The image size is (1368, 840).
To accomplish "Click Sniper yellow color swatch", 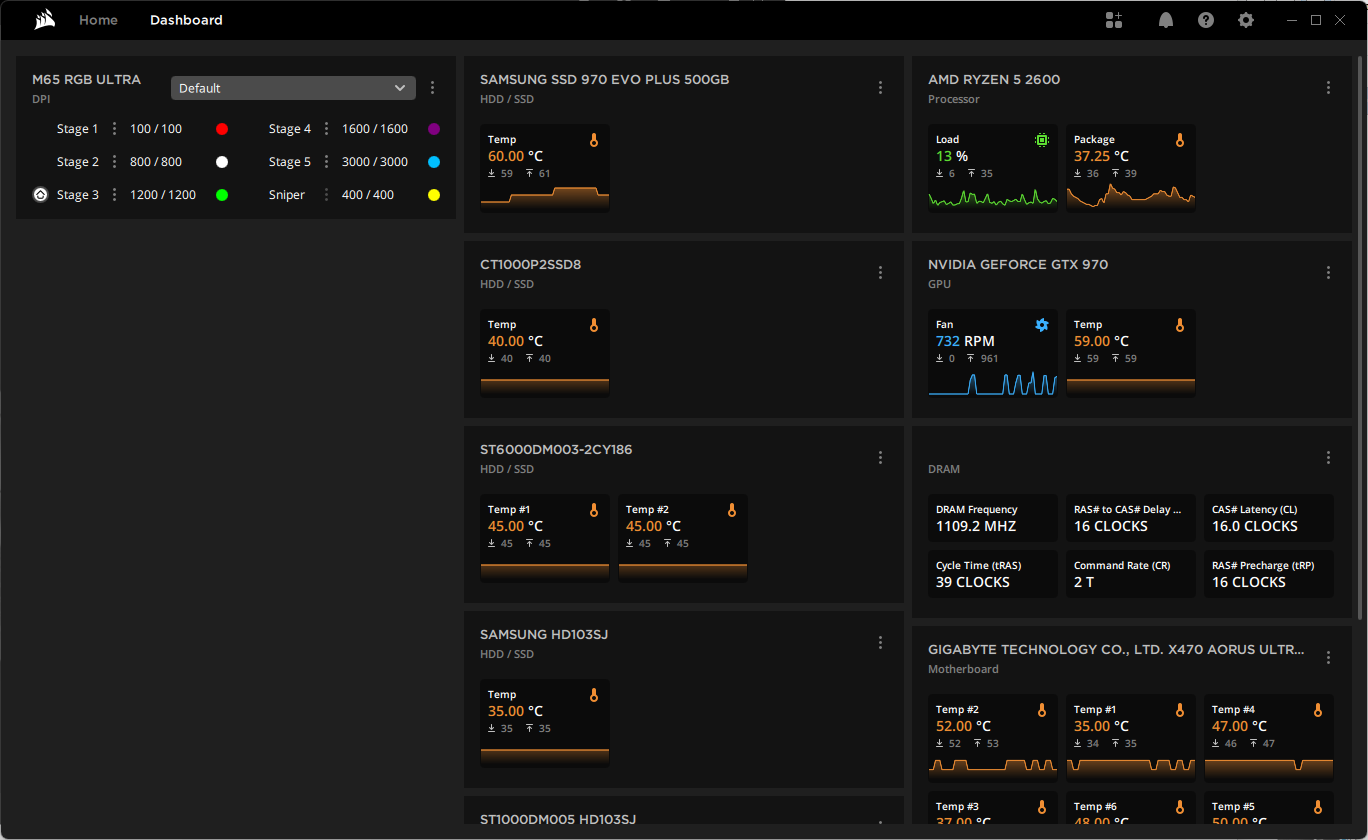I will 434,195.
